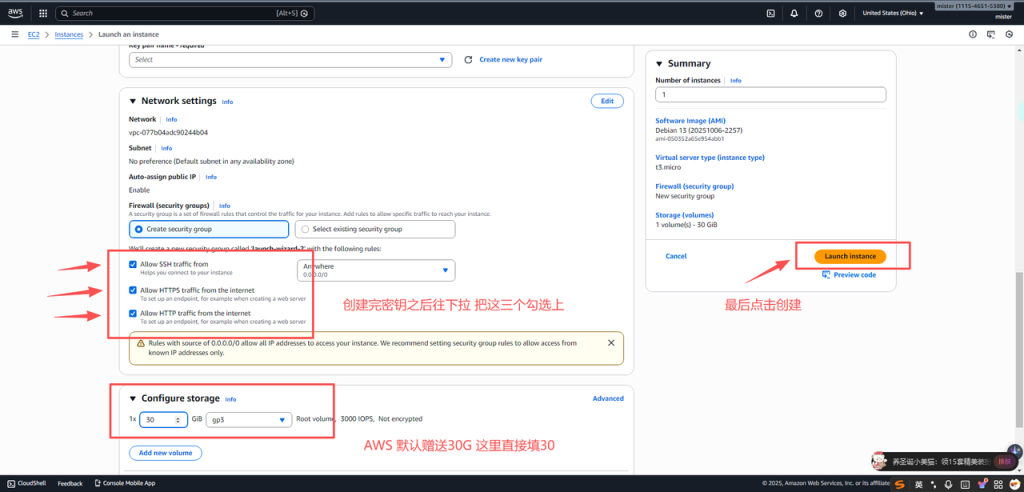Viewport: 1024px width, 492px height.
Task: Open the gp3 volume type dropdown
Action: [x=248, y=420]
